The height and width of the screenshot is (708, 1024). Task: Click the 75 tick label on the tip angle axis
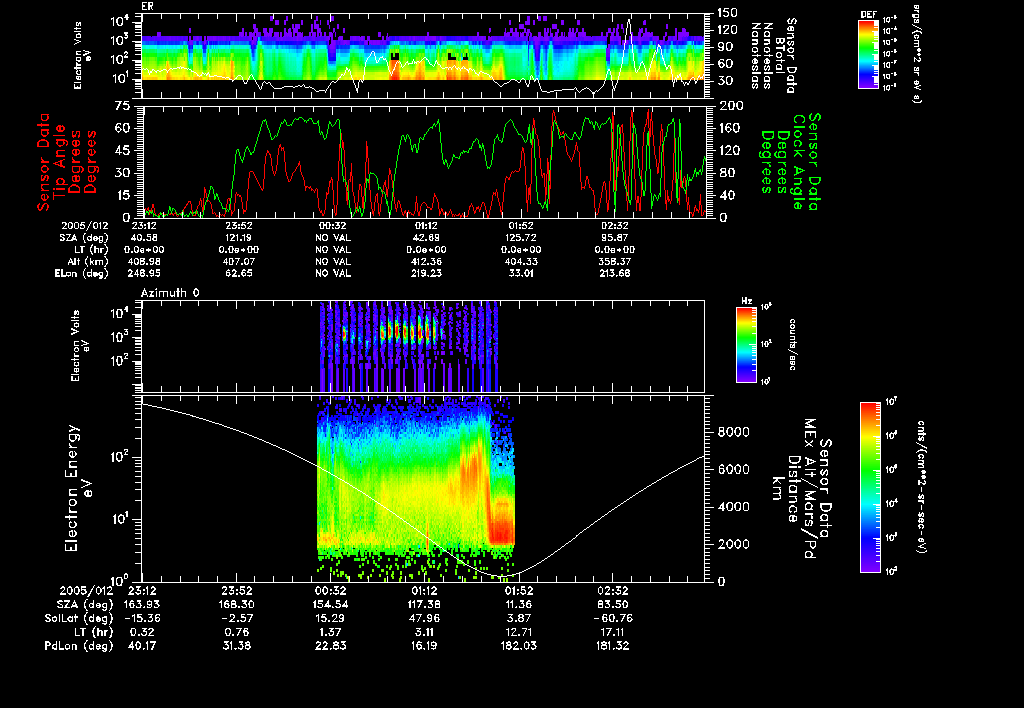[123, 106]
